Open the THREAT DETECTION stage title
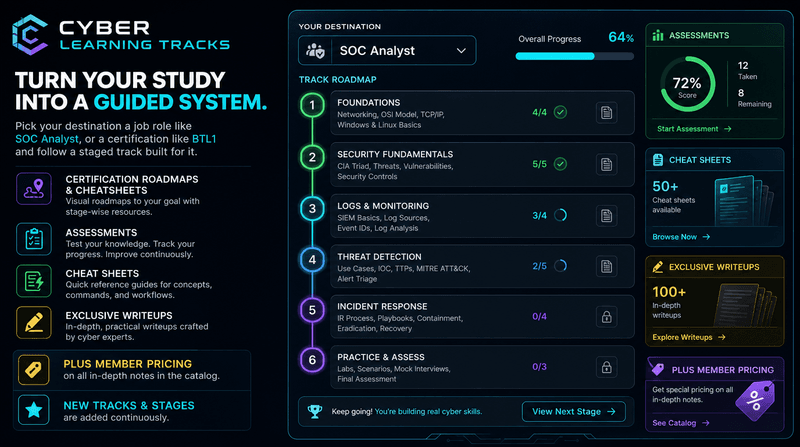Viewport: 800px width, 447px height. click(x=379, y=257)
